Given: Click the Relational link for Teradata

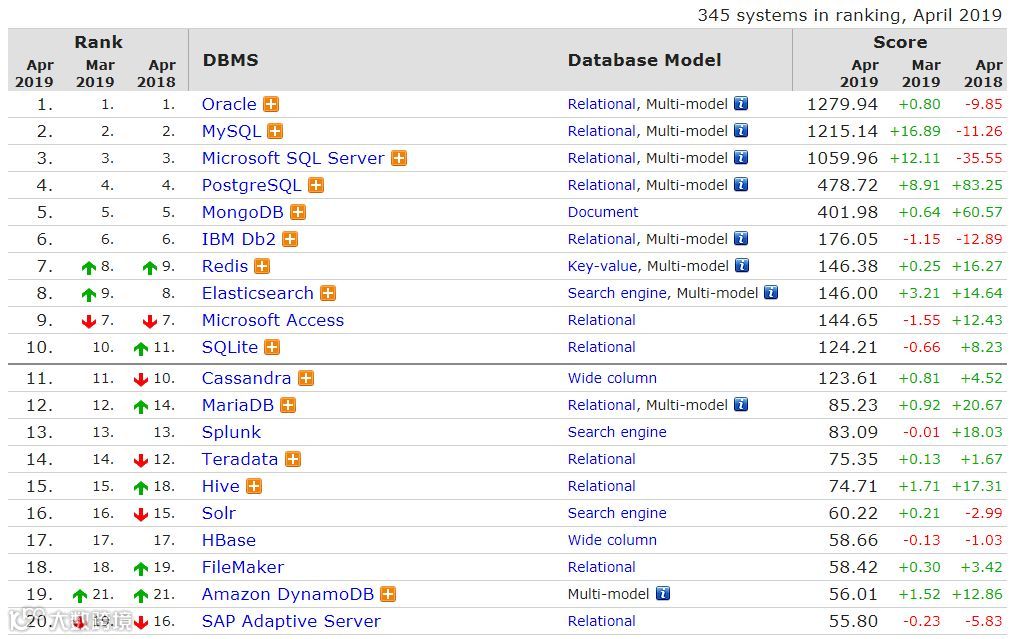Looking at the screenshot, I should click(x=602, y=459).
